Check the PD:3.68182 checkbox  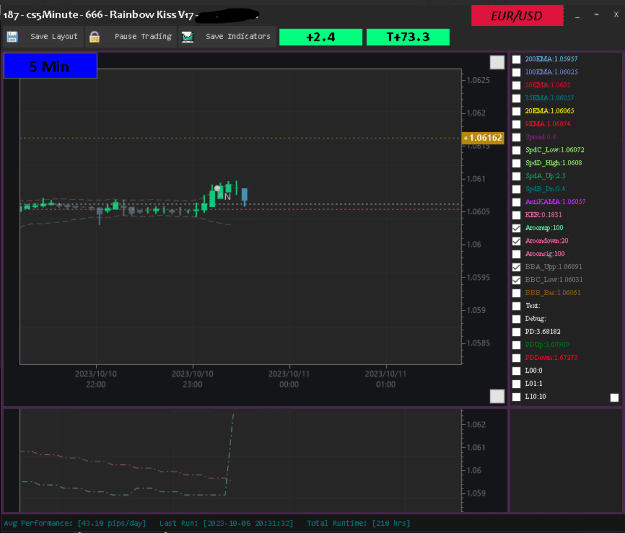click(x=516, y=332)
